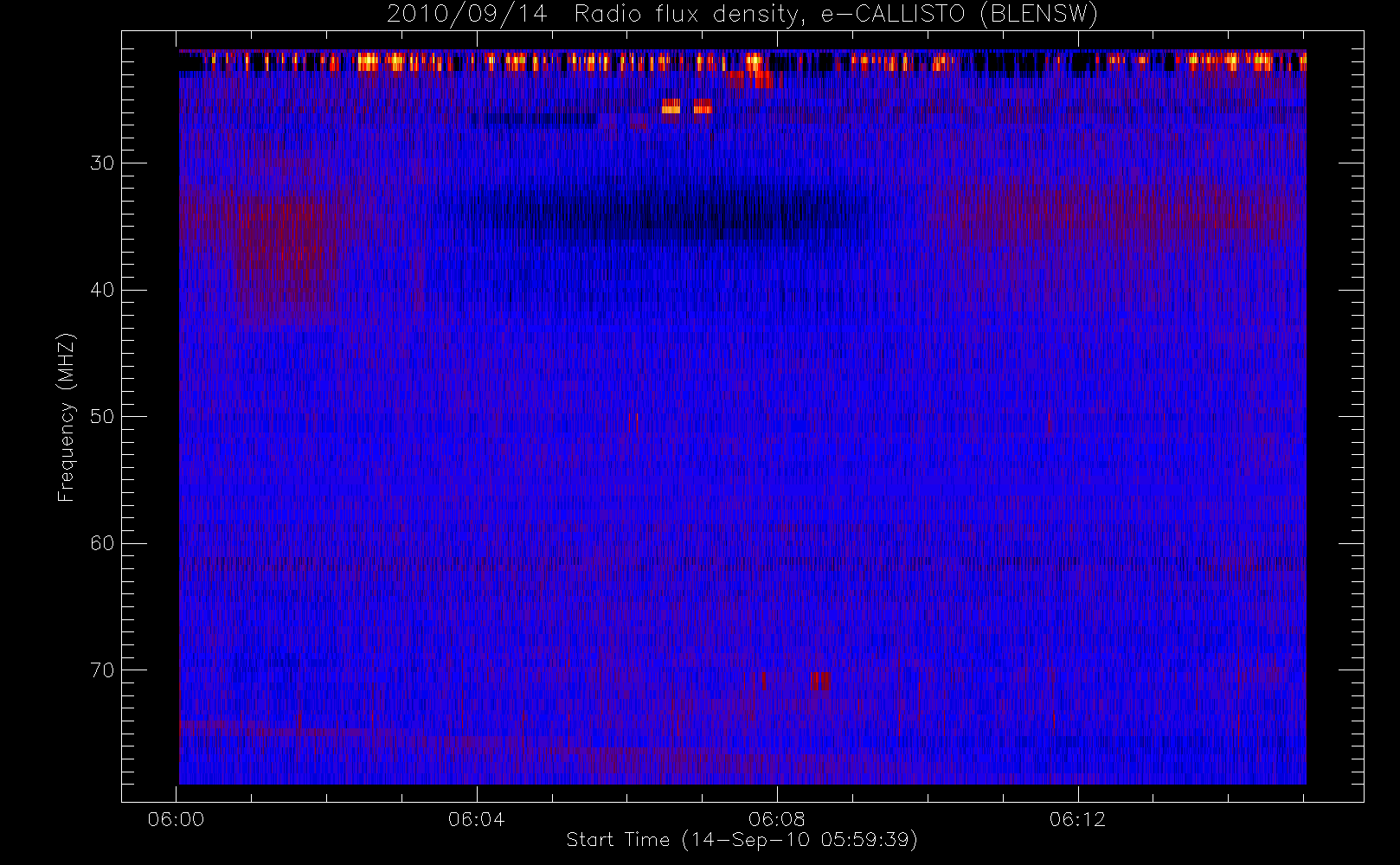
Task: Click the 'Start Time (14-Sep-10 05:59:39)' x-axis label
Action: click(x=742, y=840)
